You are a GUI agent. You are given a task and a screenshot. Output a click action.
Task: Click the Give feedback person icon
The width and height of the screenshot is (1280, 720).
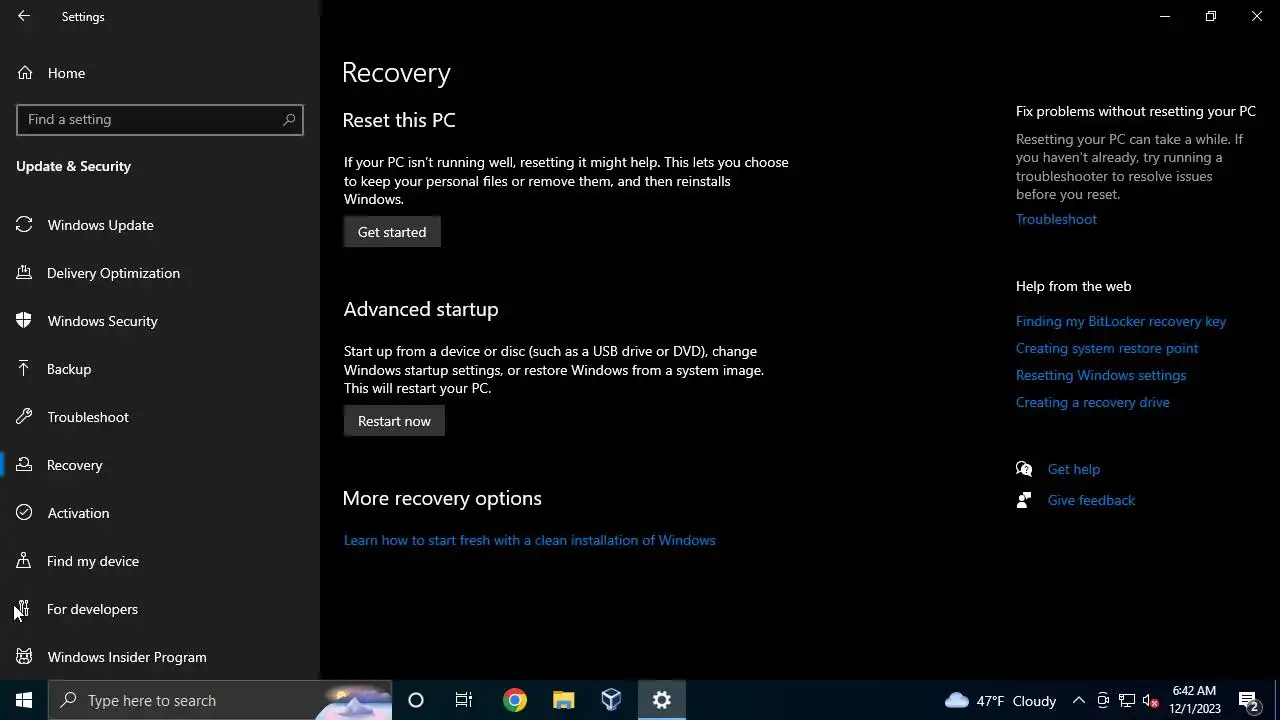(1024, 500)
